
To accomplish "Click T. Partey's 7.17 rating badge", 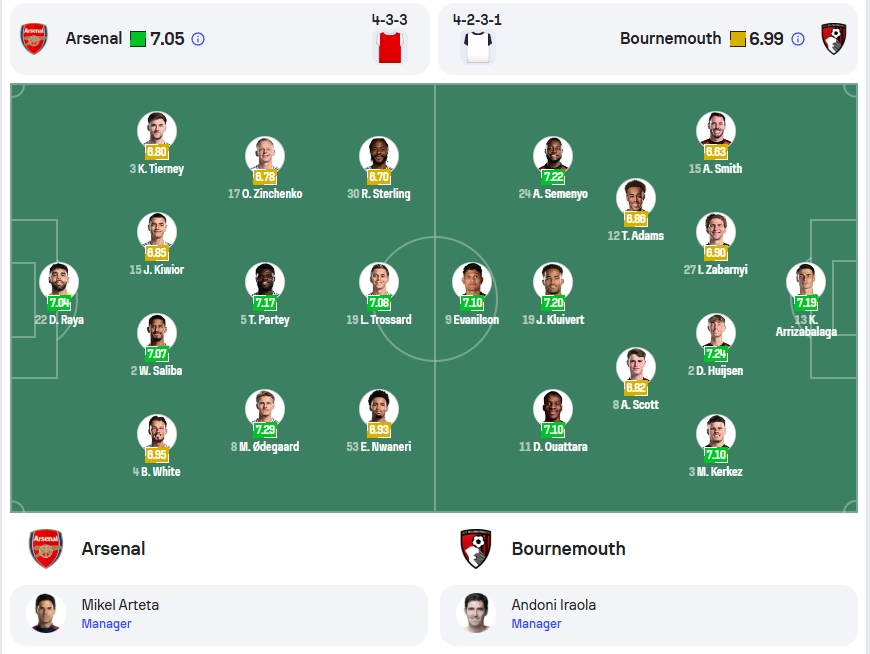I will (x=265, y=302).
